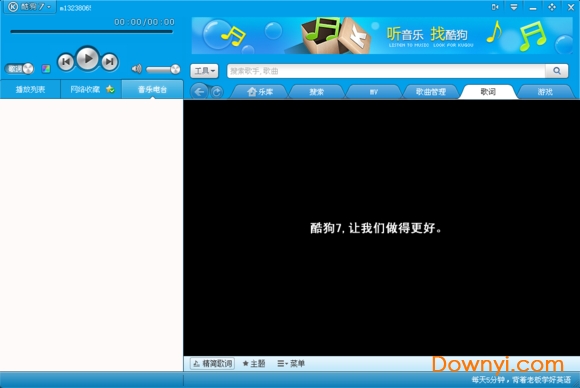Minimize the Kugou window
Image resolution: width=580 pixels, height=388 pixels.
[x=533, y=8]
